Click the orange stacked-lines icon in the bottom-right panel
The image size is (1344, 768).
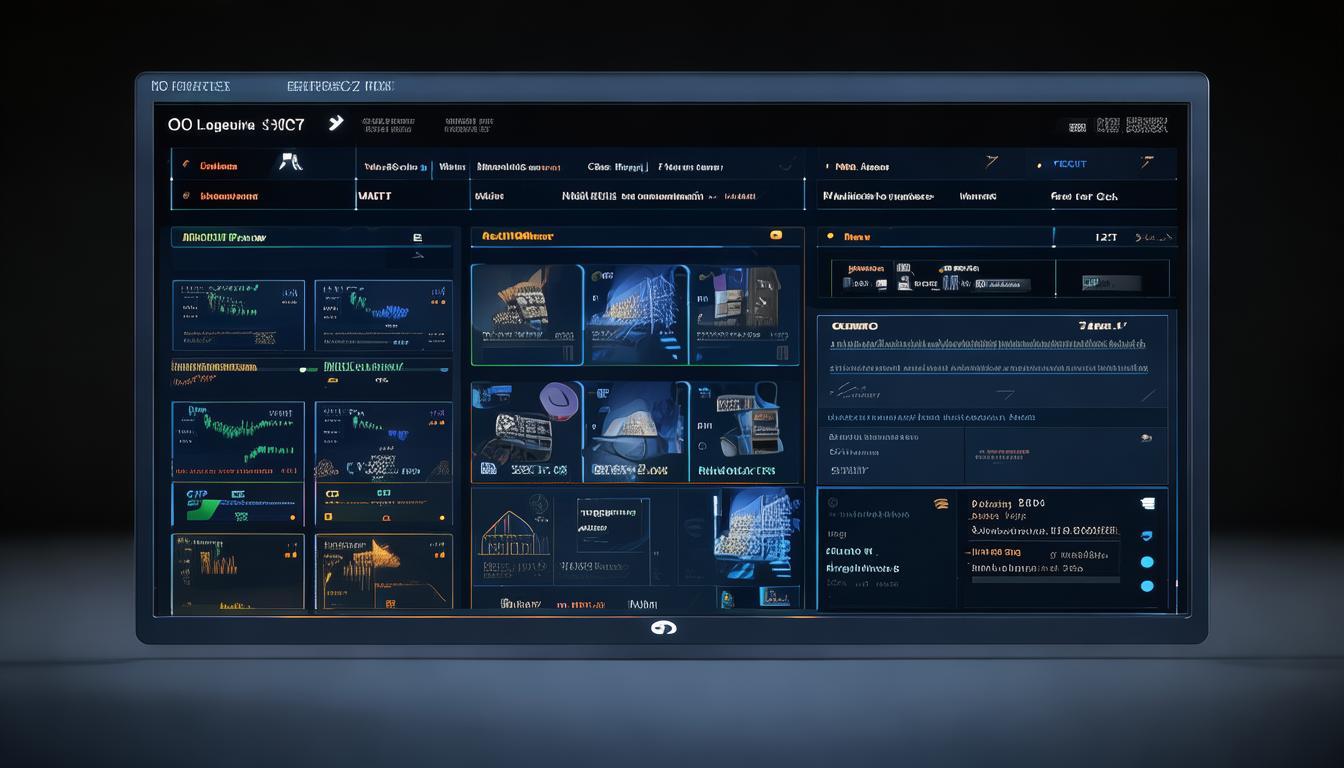940,504
